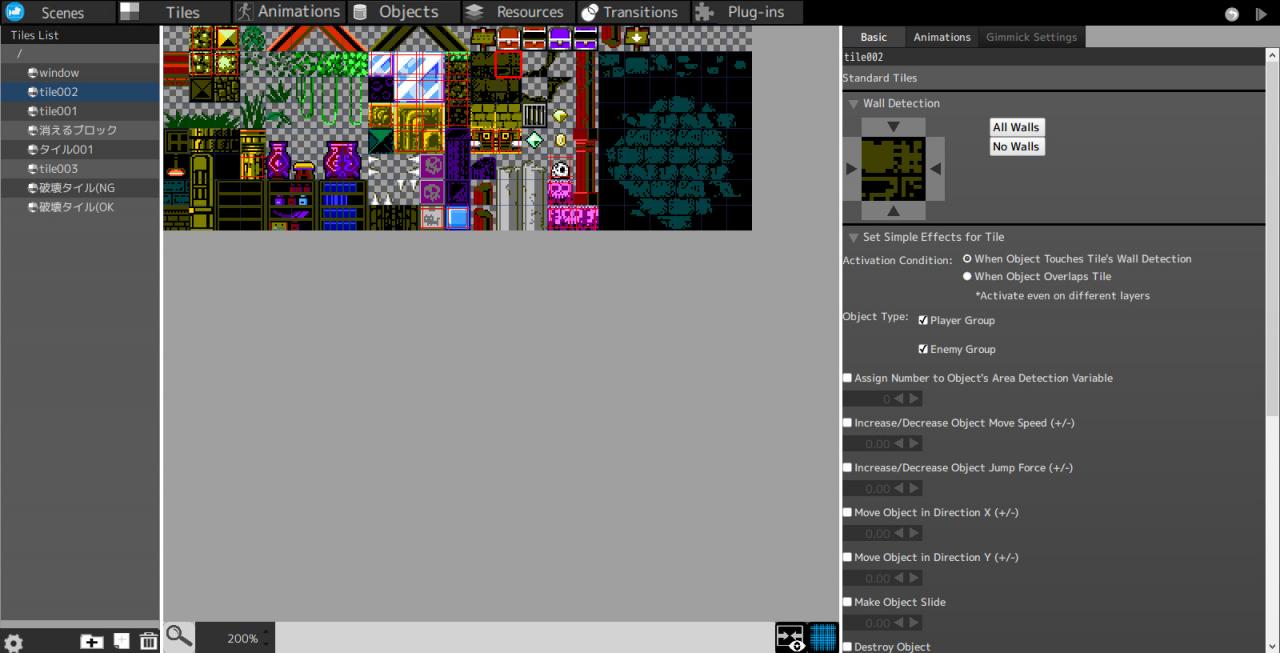Add a new tileset with the page icon
This screenshot has height=653, width=1280.
pyautogui.click(x=121, y=641)
